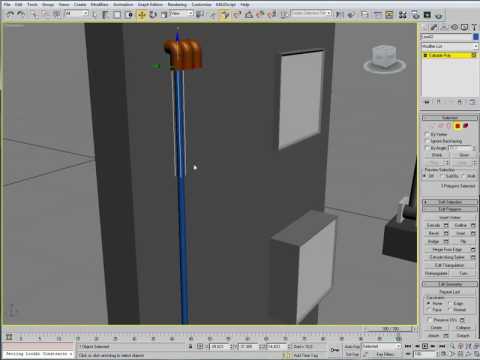Select the Element sub-object level icon
Screen dimensions: 480x360
point(466,126)
